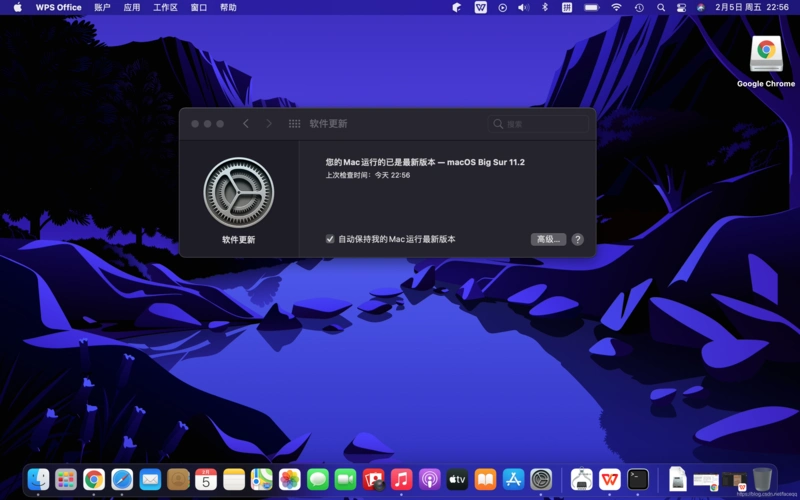Open the Apple menu logo

coord(18,7)
